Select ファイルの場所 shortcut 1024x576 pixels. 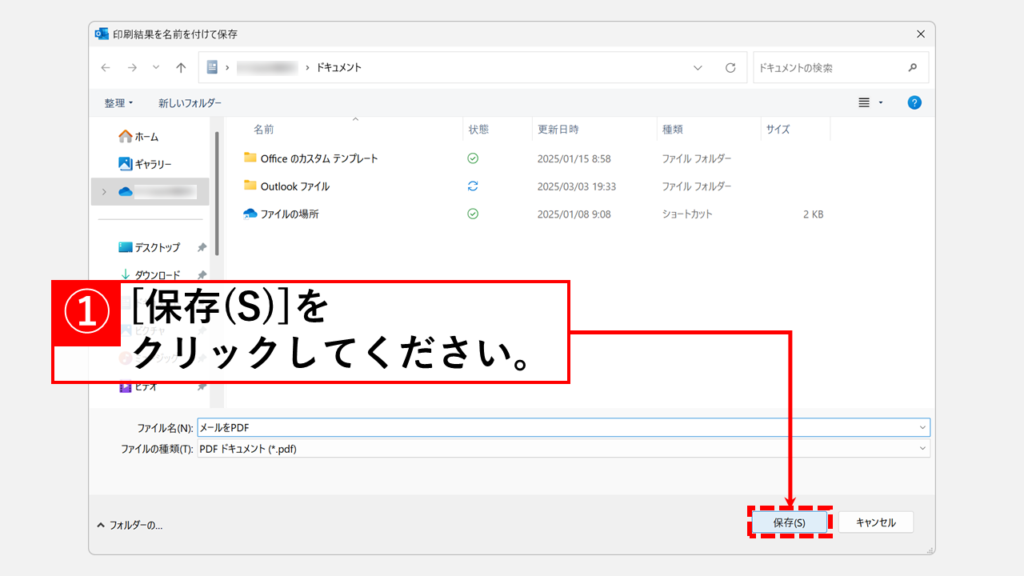289,214
